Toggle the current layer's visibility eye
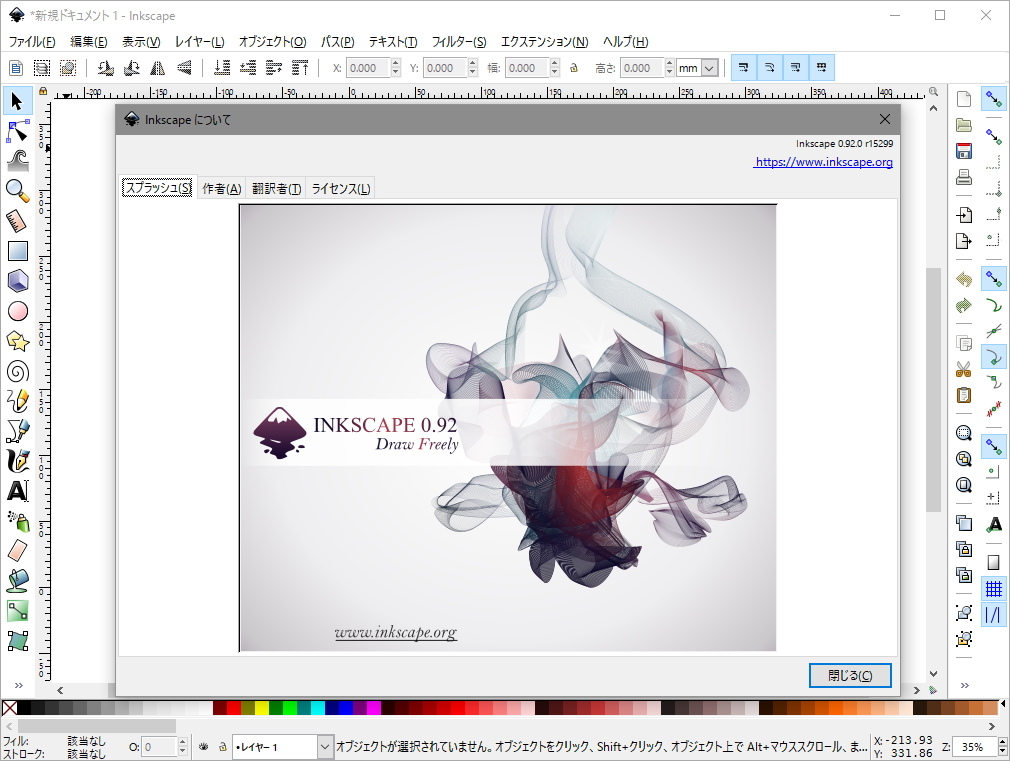Screen dimensions: 1010x761 click(x=203, y=746)
